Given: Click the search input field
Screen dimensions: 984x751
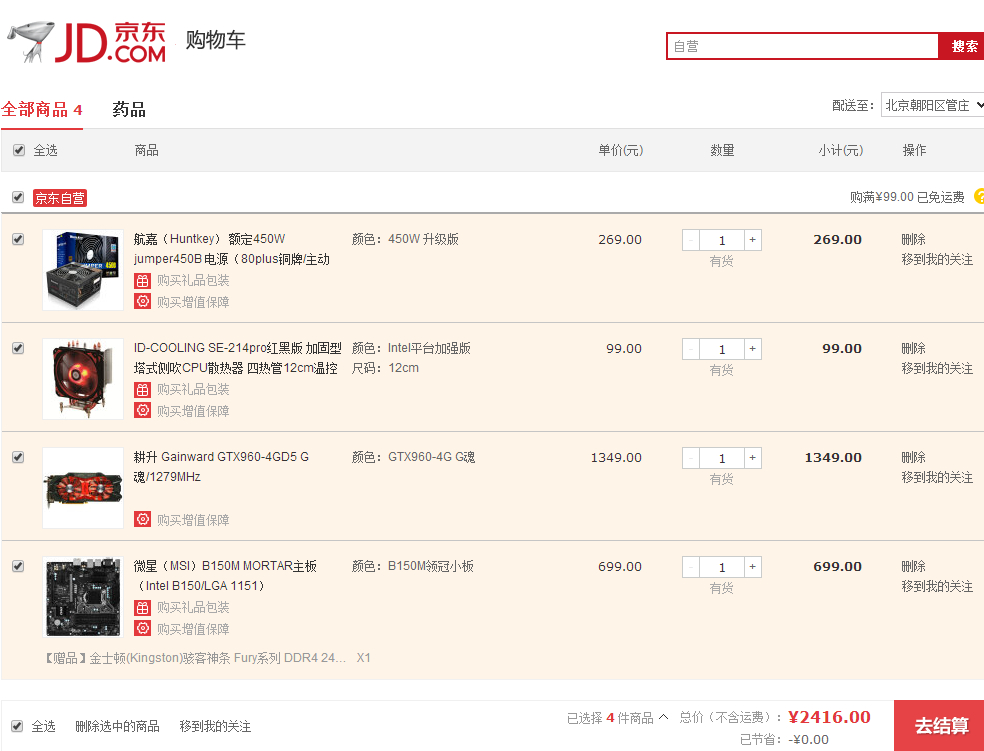Looking at the screenshot, I should pos(802,46).
